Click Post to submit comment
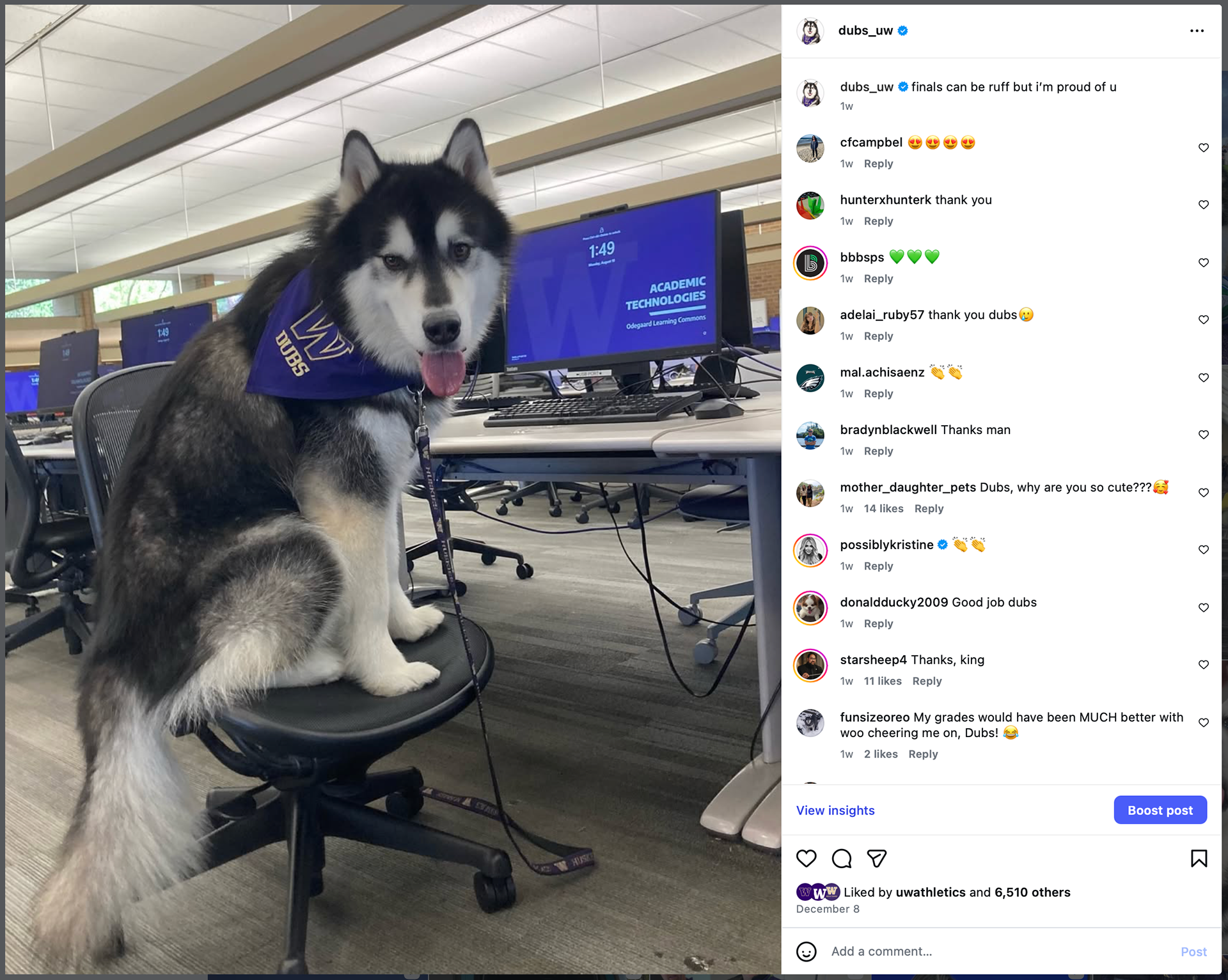 point(1193,952)
